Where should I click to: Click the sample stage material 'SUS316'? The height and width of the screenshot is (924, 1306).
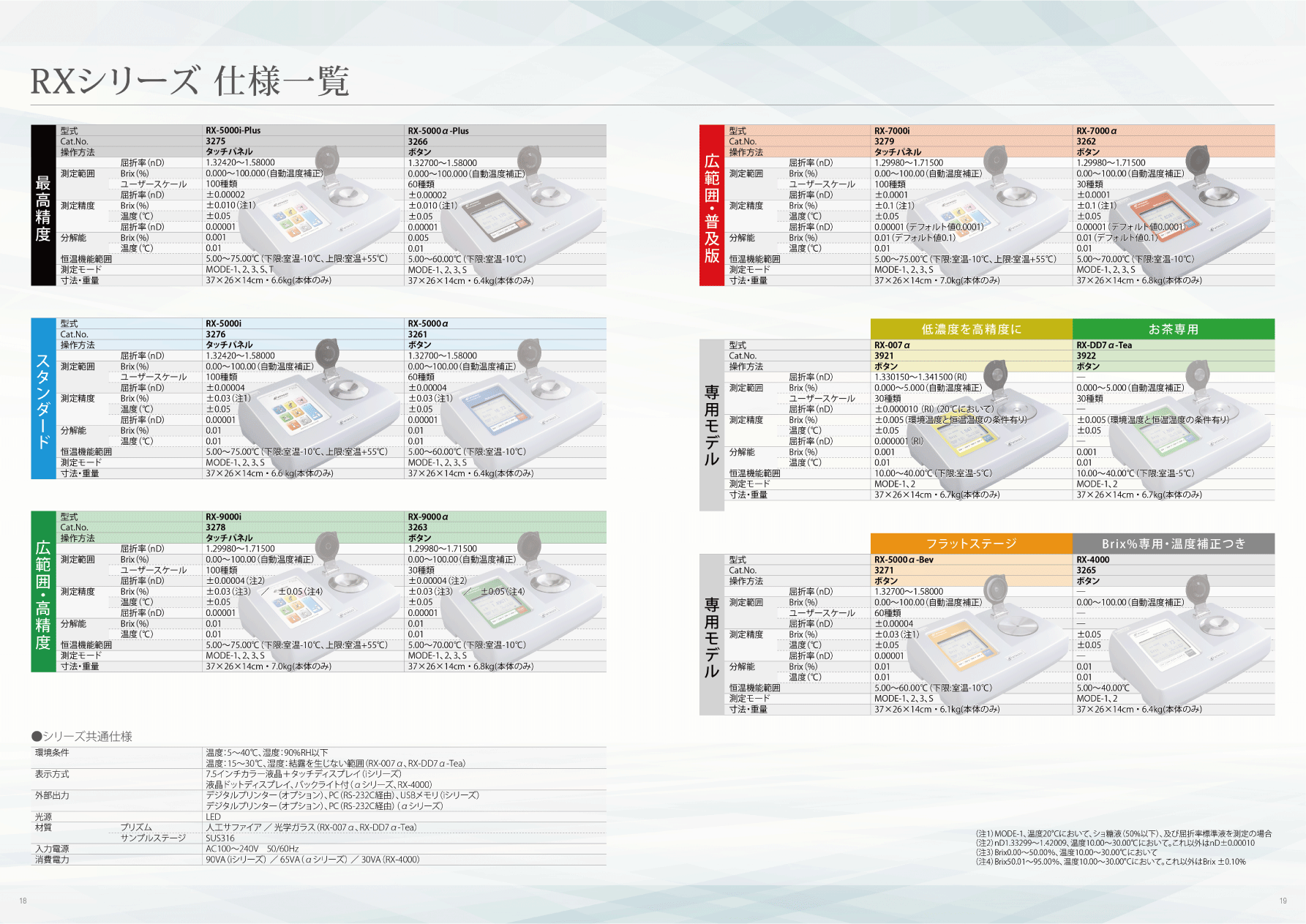220,838
